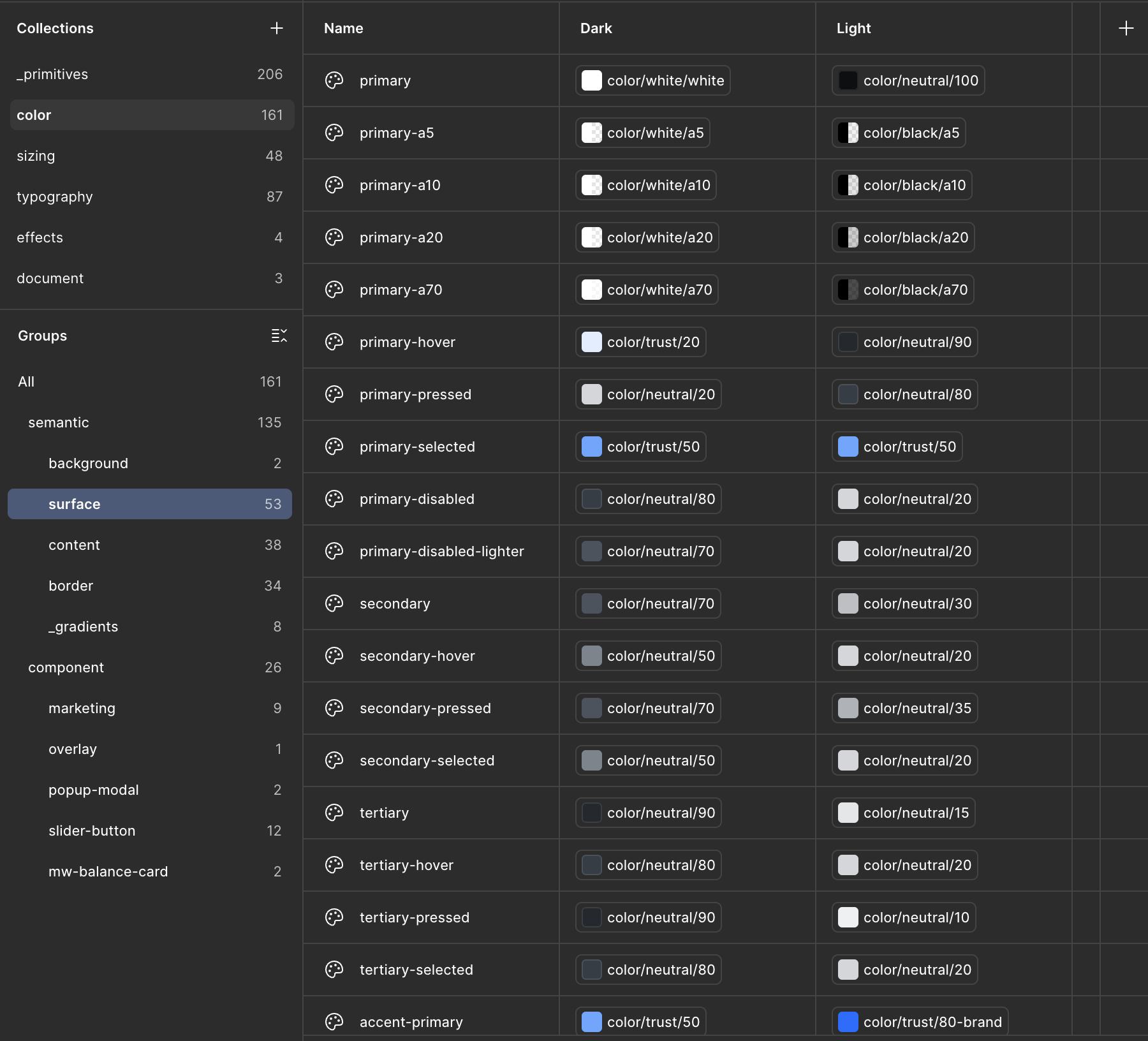
Task: Click the palette icon for primary-hover
Action: [334, 342]
